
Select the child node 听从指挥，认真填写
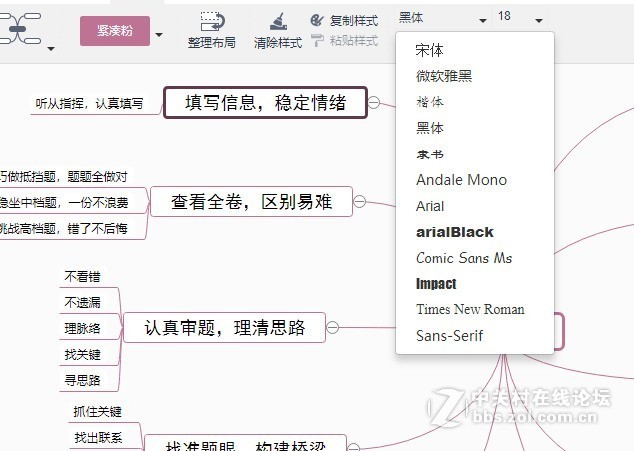[x=89, y=104]
